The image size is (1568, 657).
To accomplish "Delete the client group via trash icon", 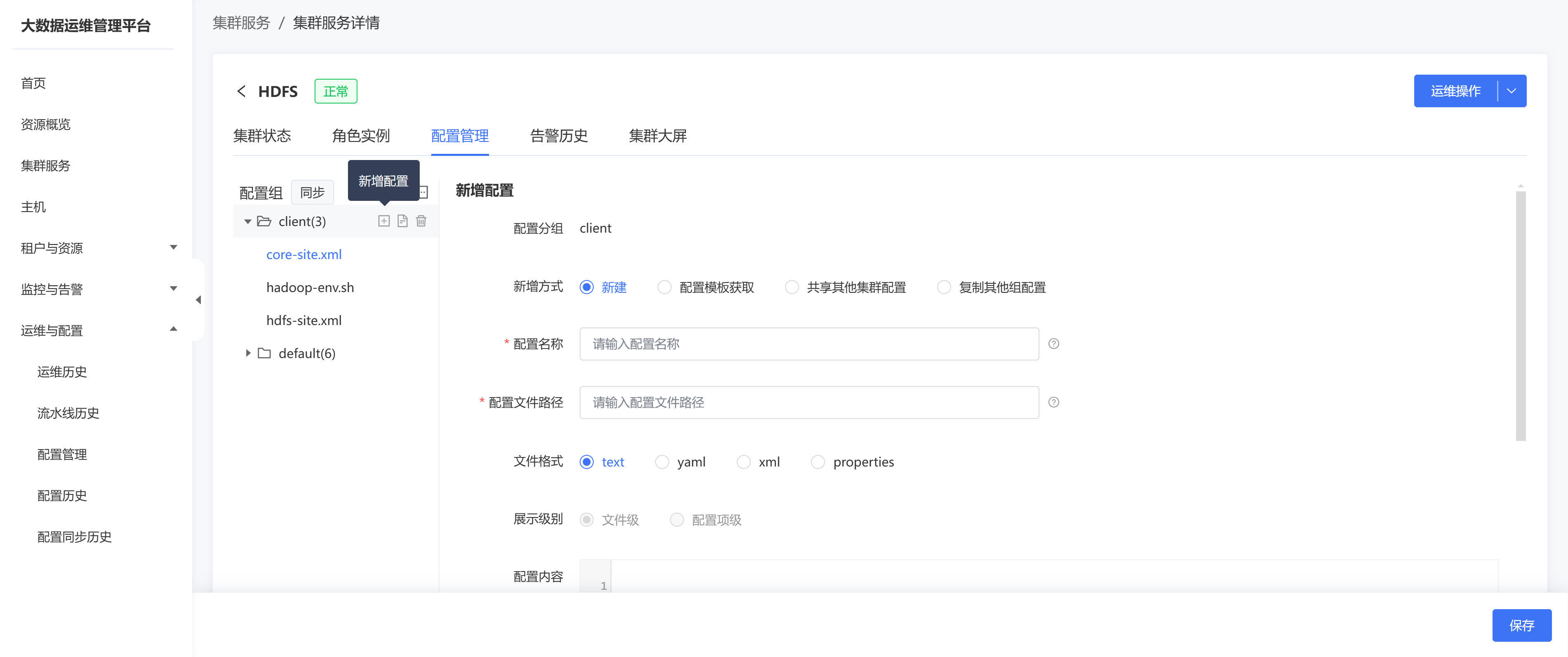I will pos(421,221).
